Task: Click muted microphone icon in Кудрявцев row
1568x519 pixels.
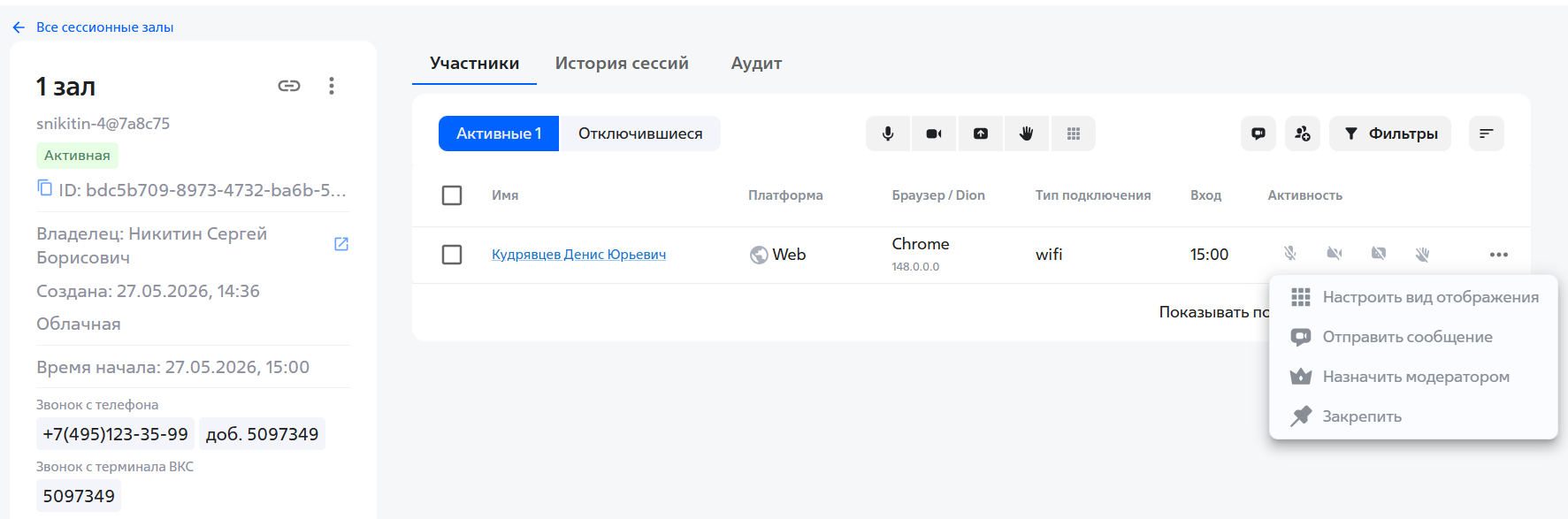Action: pos(1290,254)
